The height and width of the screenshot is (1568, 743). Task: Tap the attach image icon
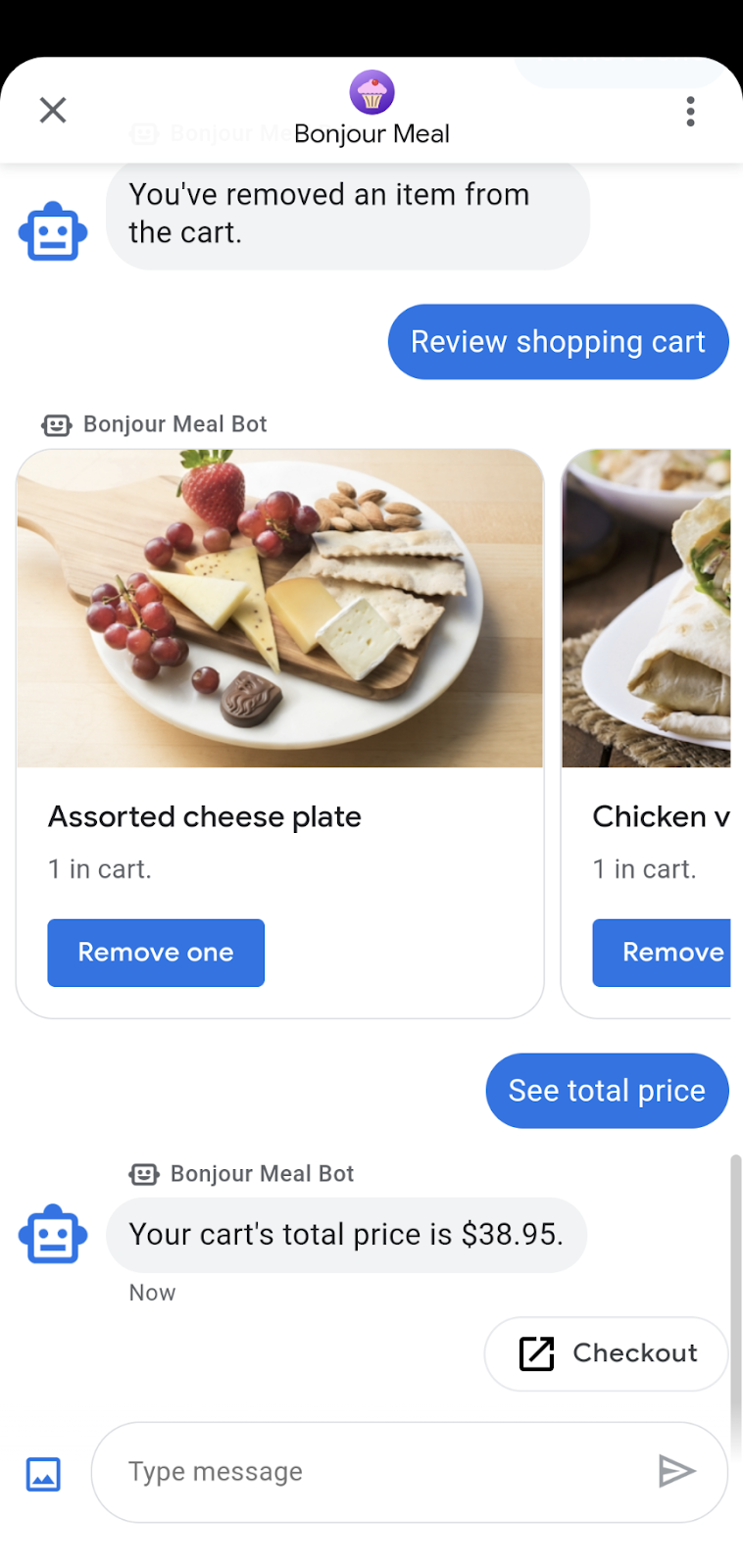click(x=43, y=1473)
